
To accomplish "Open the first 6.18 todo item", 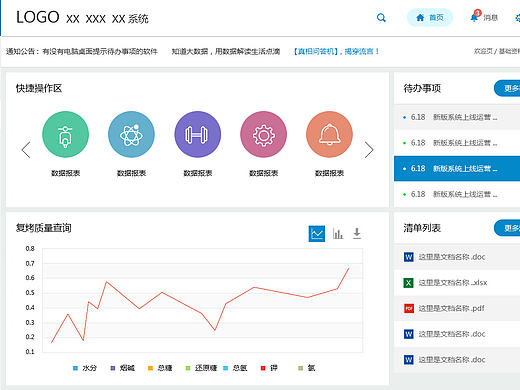I will click(457, 117).
